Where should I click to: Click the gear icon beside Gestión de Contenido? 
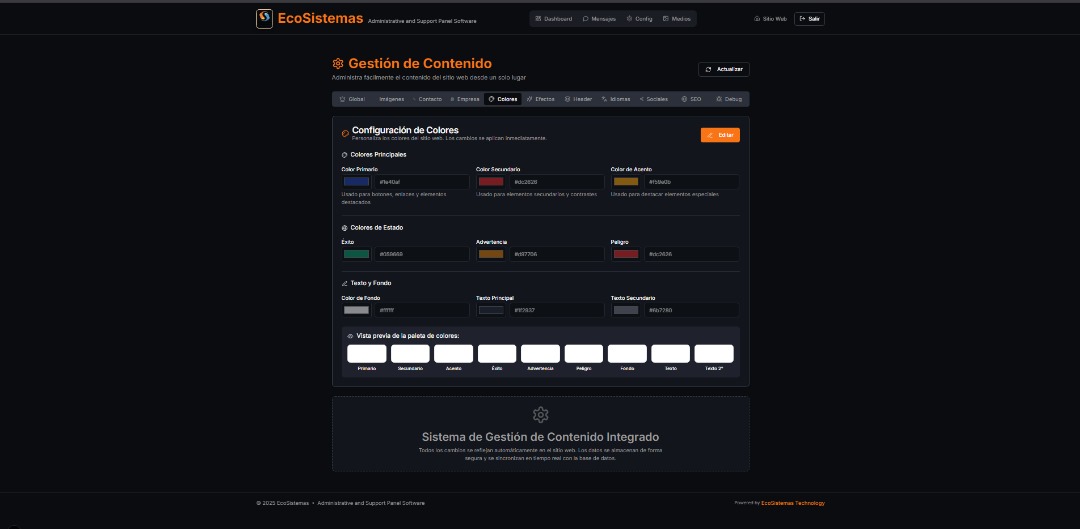click(338, 63)
